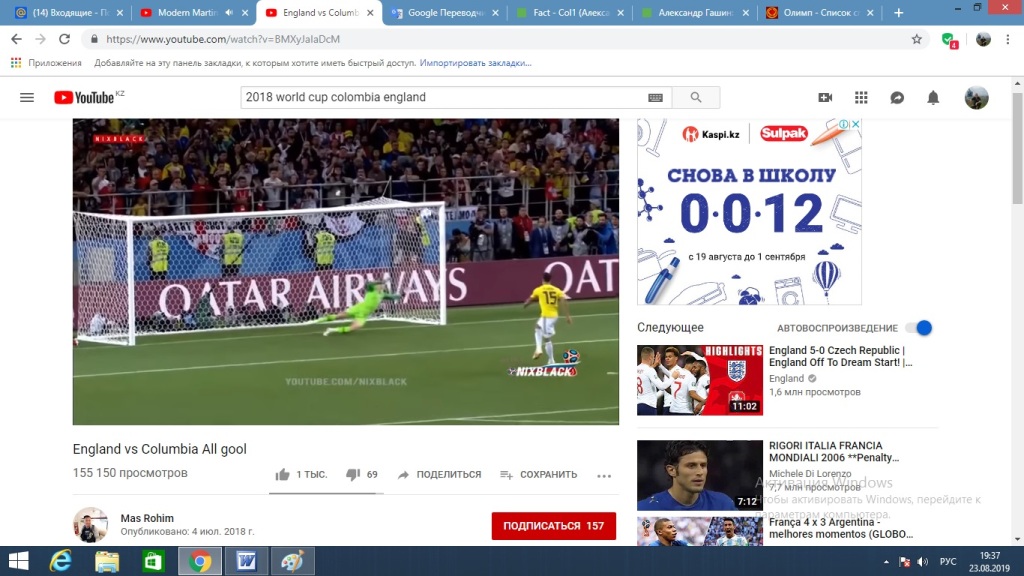Open the taskbar clock and date
Screen dimensions: 1024x576
989,562
